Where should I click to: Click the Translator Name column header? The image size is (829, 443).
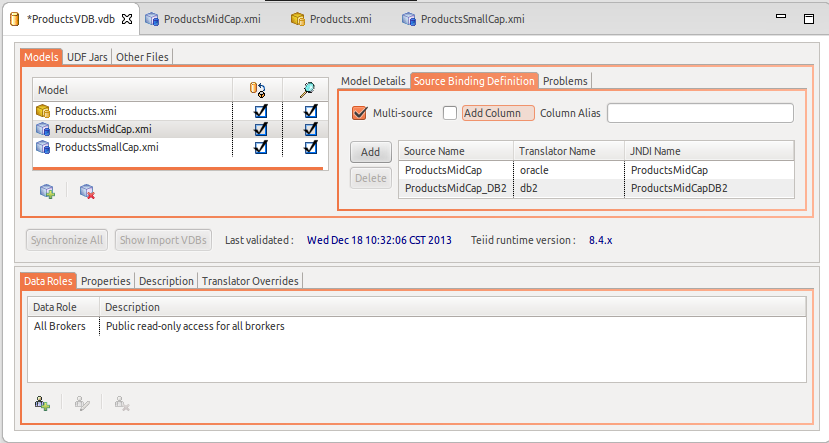569,151
